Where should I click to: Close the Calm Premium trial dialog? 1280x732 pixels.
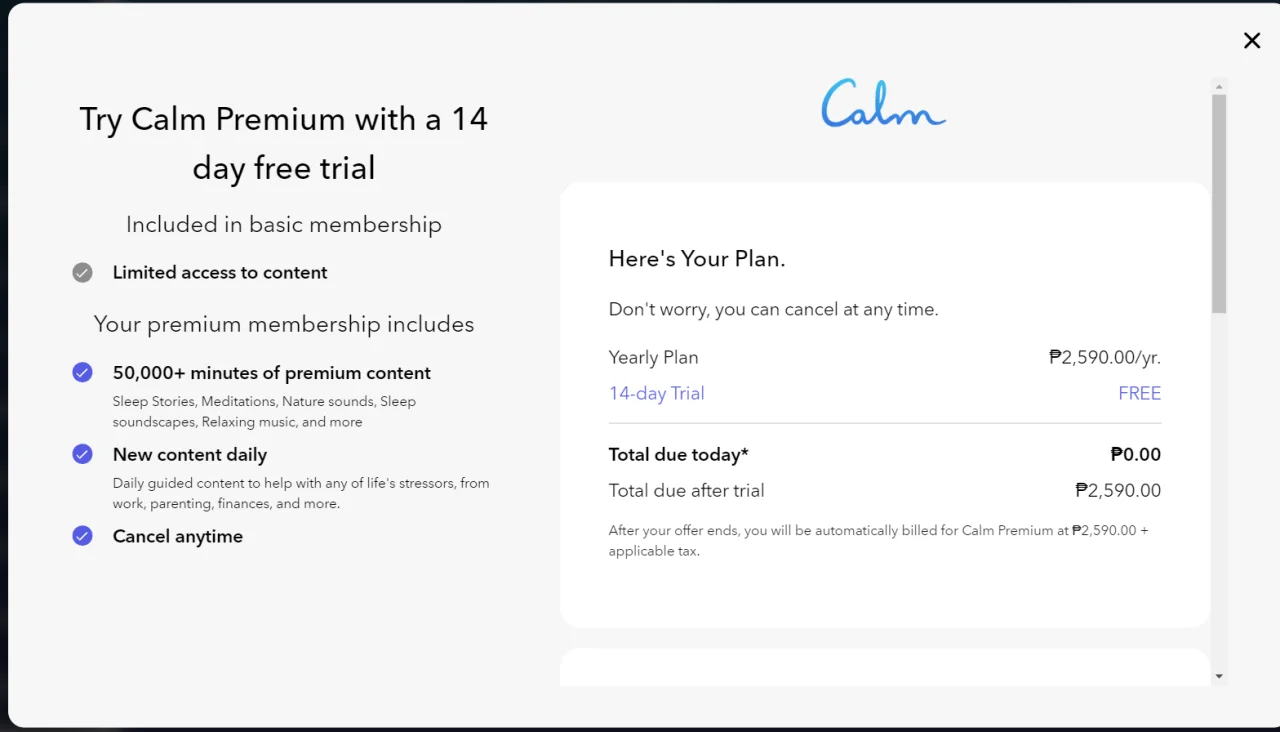(1252, 40)
